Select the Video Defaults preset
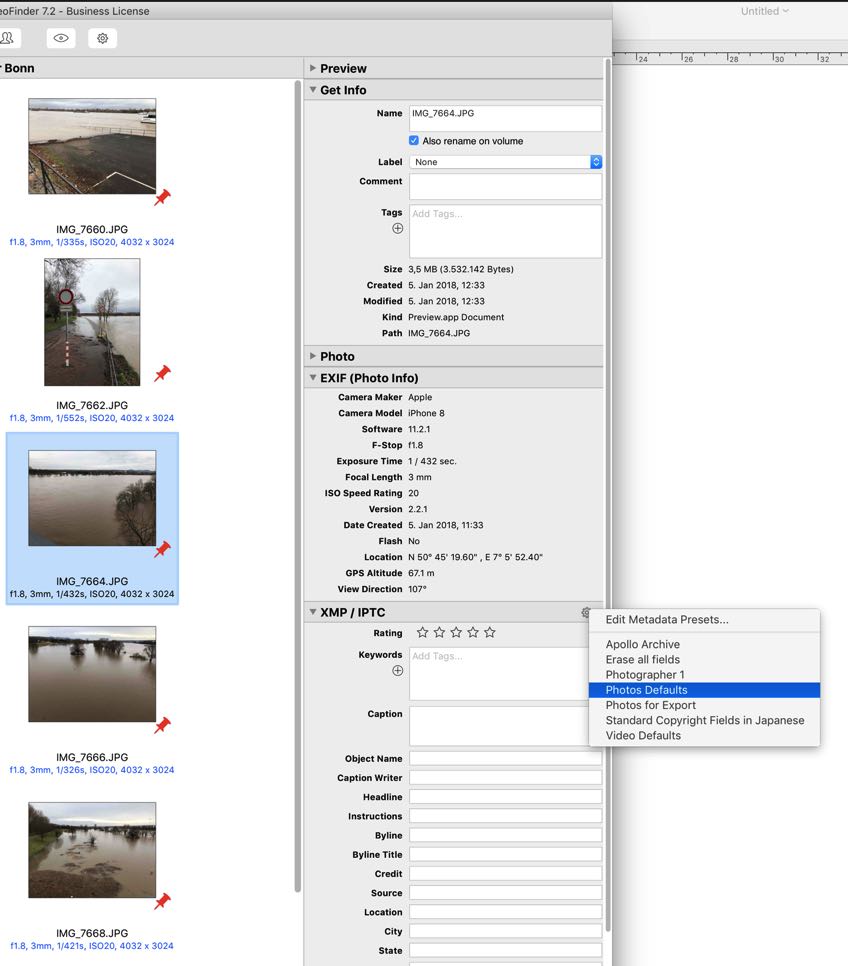This screenshot has width=848, height=966. click(704, 736)
